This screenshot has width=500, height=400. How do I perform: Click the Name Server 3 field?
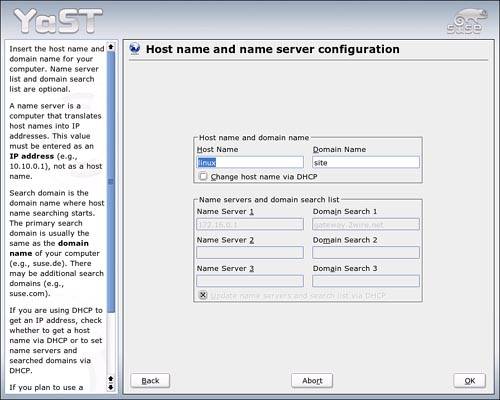(250, 281)
